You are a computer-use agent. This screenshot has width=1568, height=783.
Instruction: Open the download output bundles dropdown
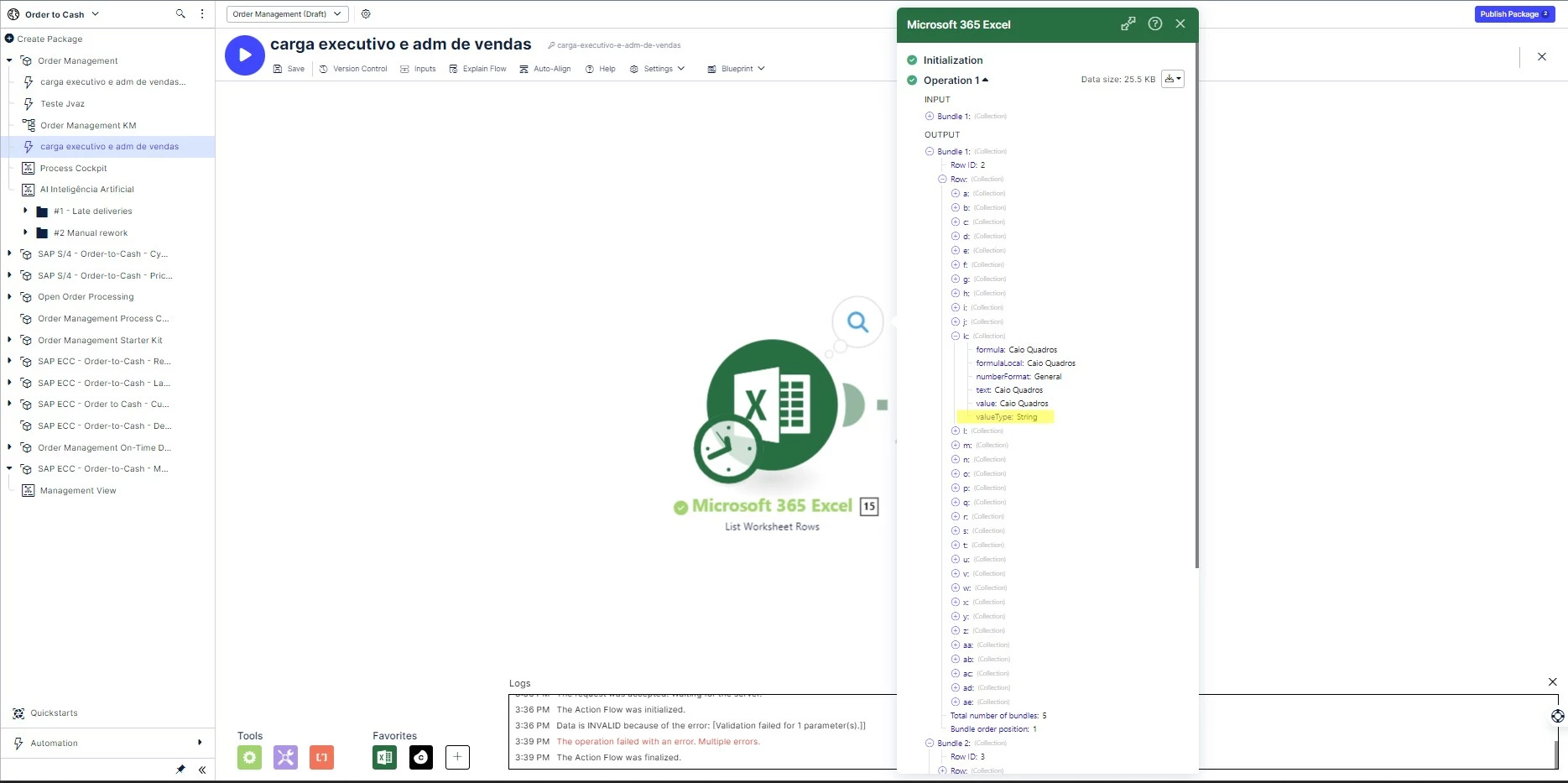point(1173,79)
